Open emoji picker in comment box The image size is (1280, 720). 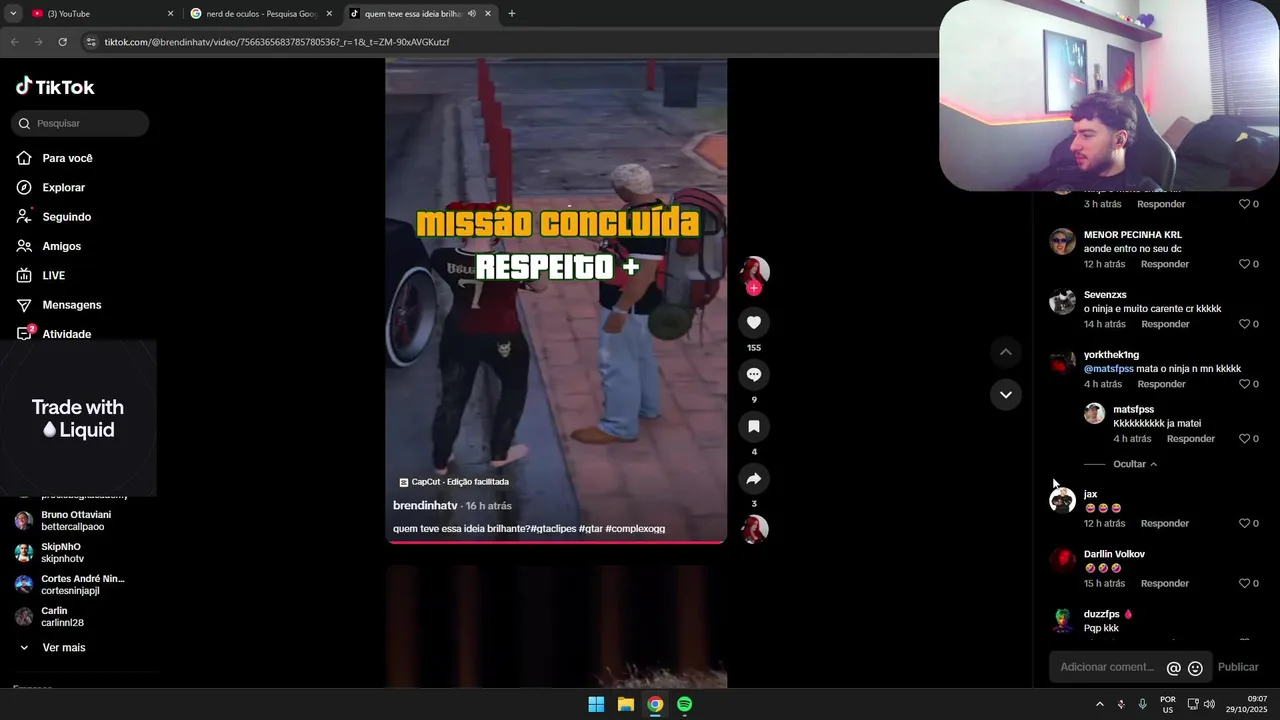(x=1195, y=668)
